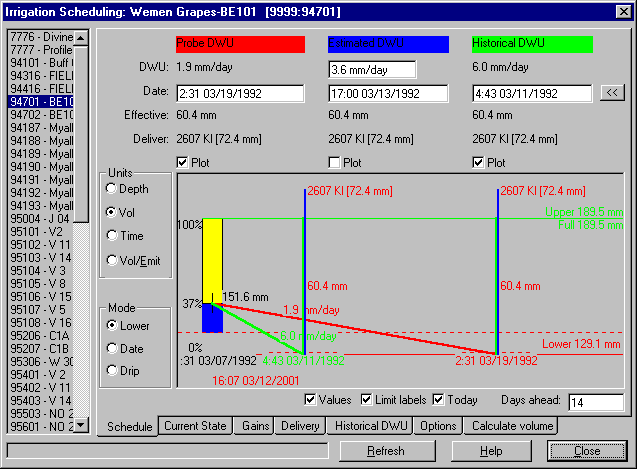637x469 pixels.
Task: Select site 94190 - Myall in list
Action: pyautogui.click(x=41, y=167)
